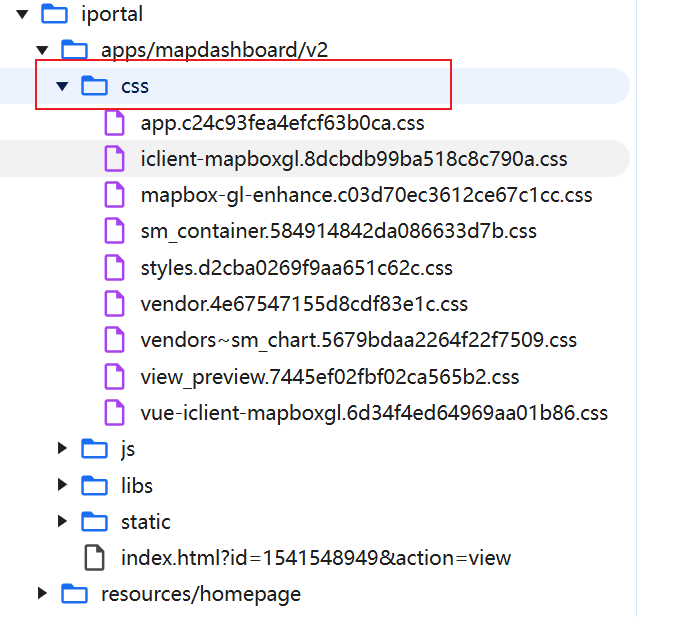Click file icon of vue-iclient-mapboxgl css file

point(114,412)
